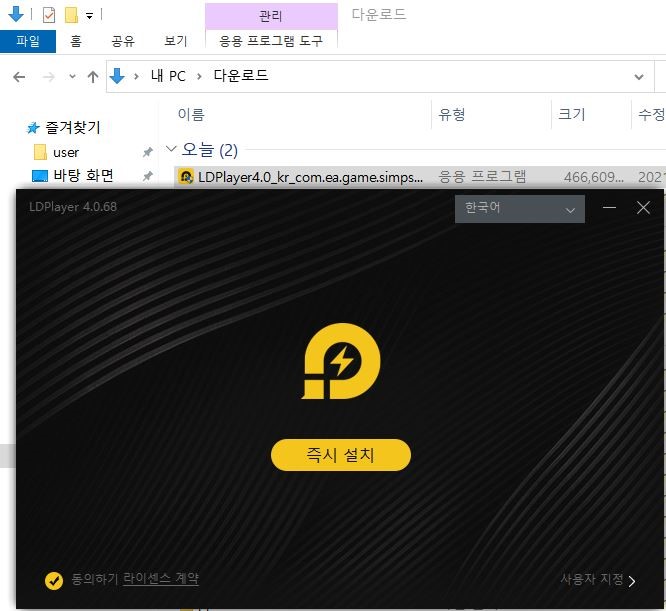This screenshot has height=611, width=666.
Task: Click the LDPlayer installer file icon
Action: click(186, 177)
